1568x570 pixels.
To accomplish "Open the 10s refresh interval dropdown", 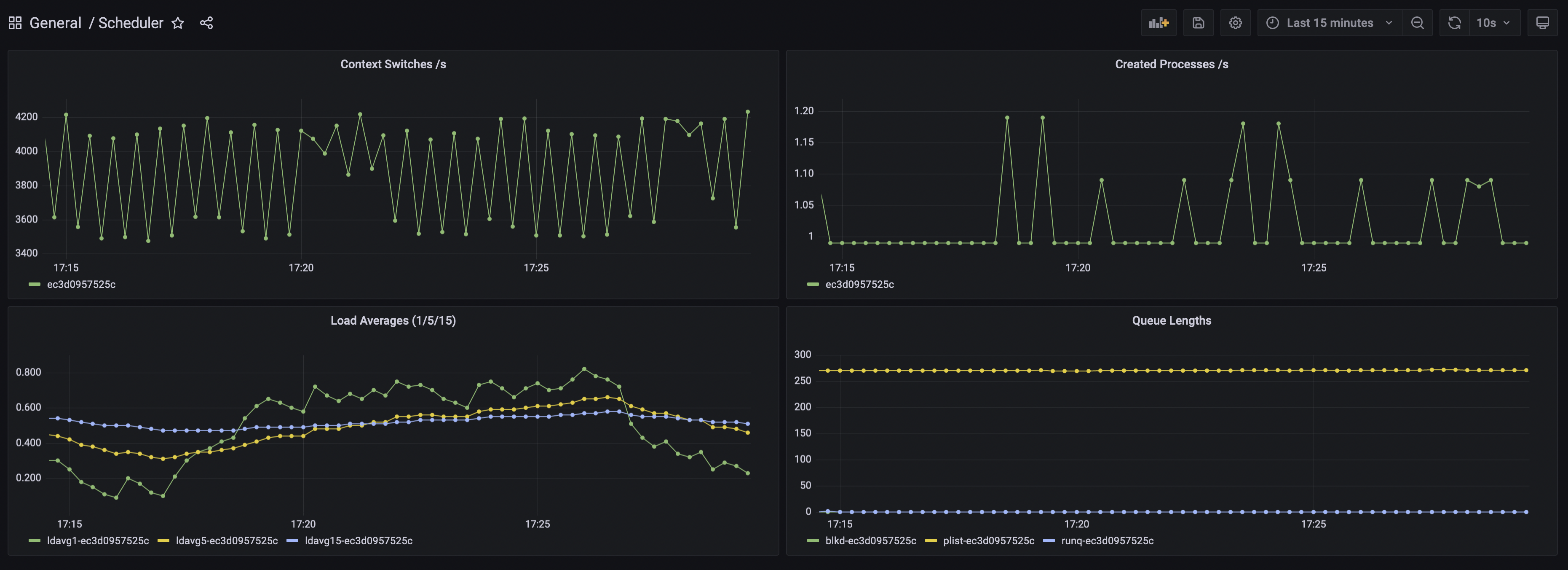I will (1494, 23).
